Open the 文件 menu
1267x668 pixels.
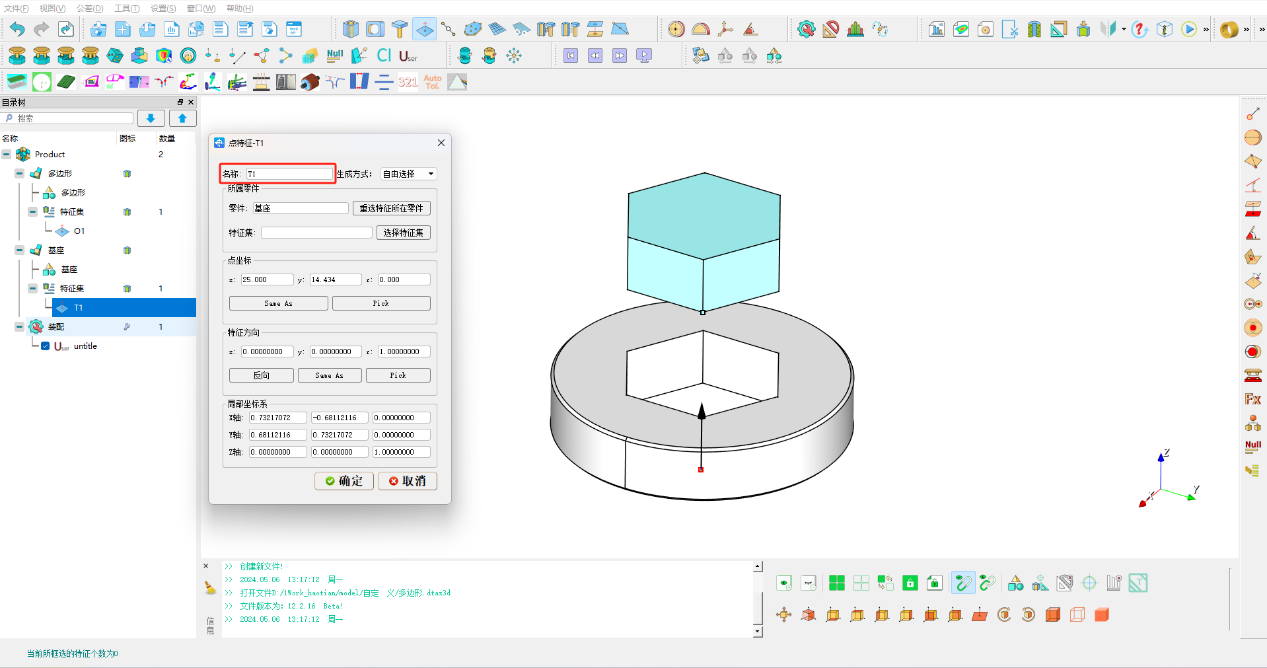[14, 7]
